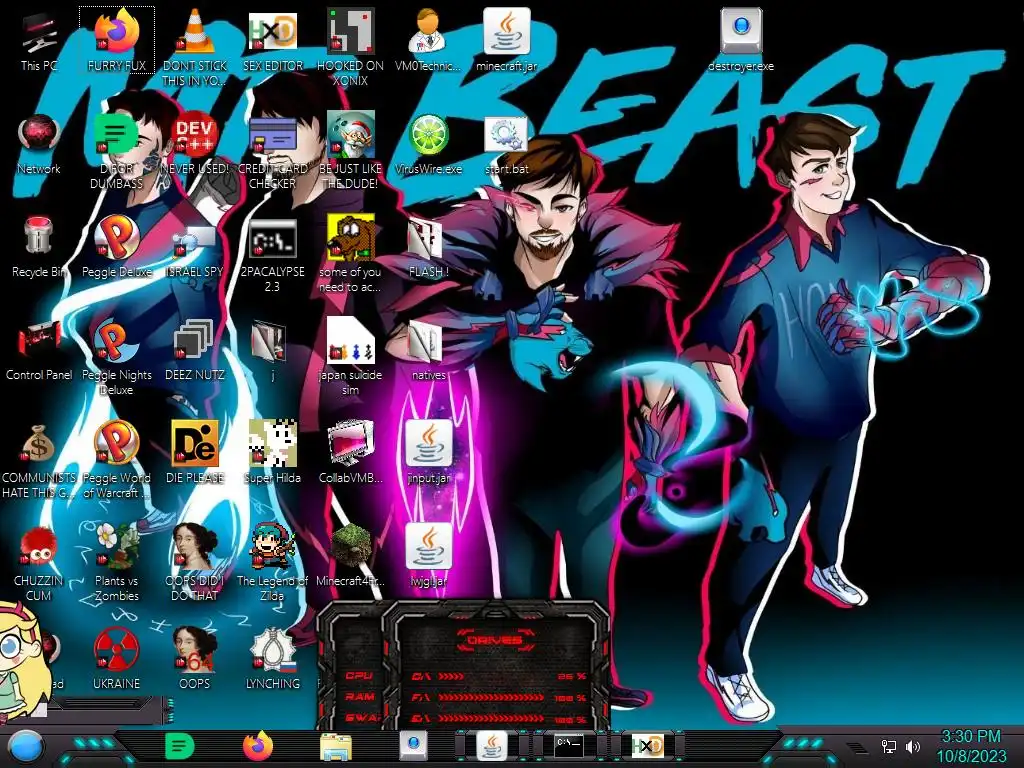Switch to the HxD taskbar window
The height and width of the screenshot is (768, 1024).
[x=647, y=746]
